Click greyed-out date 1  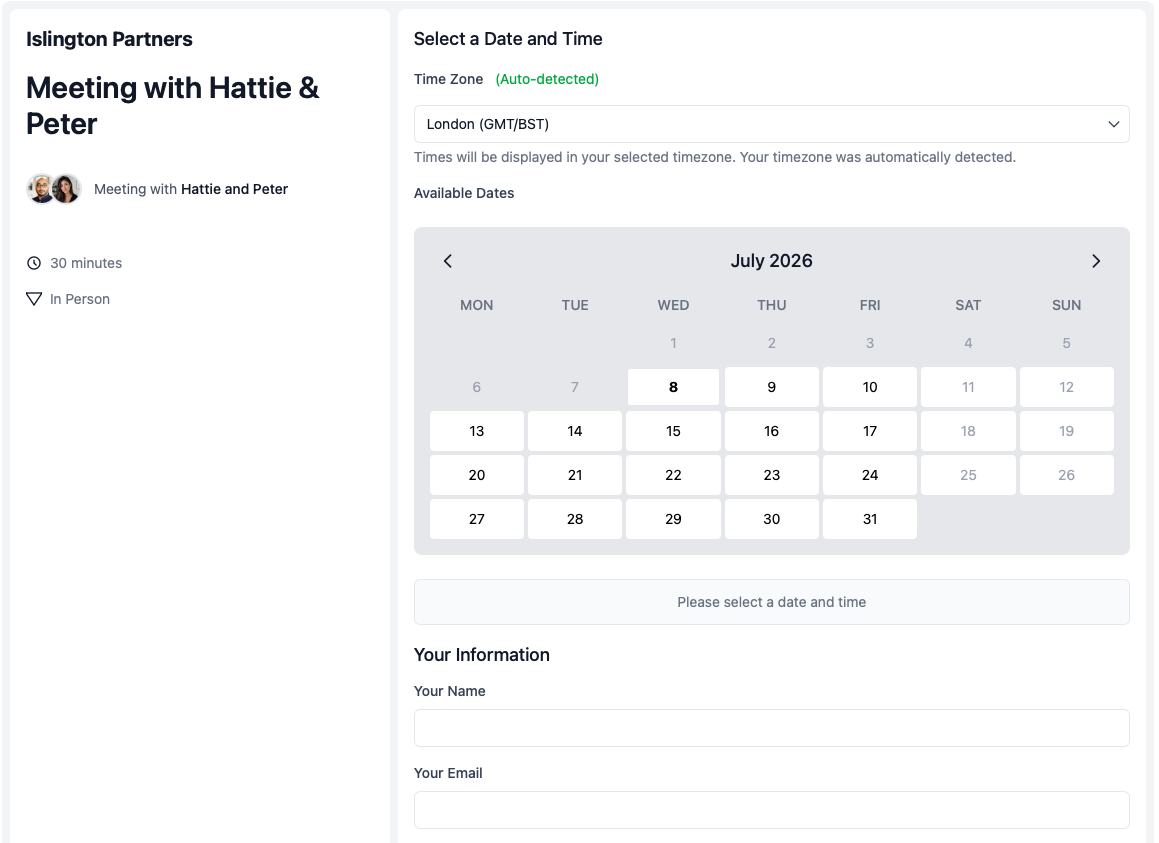click(673, 343)
